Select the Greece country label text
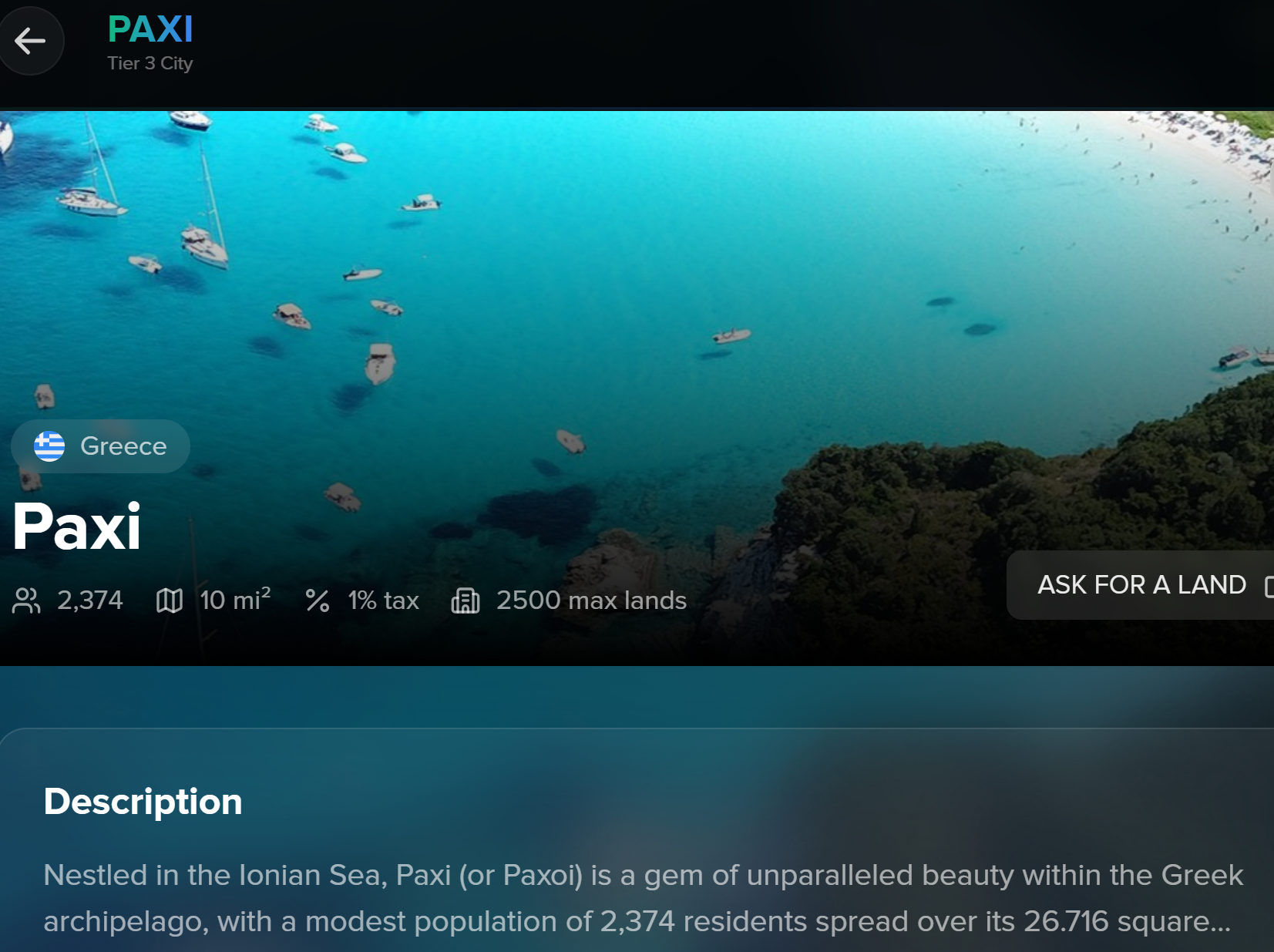Screen dimensions: 1274x952 click(x=123, y=446)
